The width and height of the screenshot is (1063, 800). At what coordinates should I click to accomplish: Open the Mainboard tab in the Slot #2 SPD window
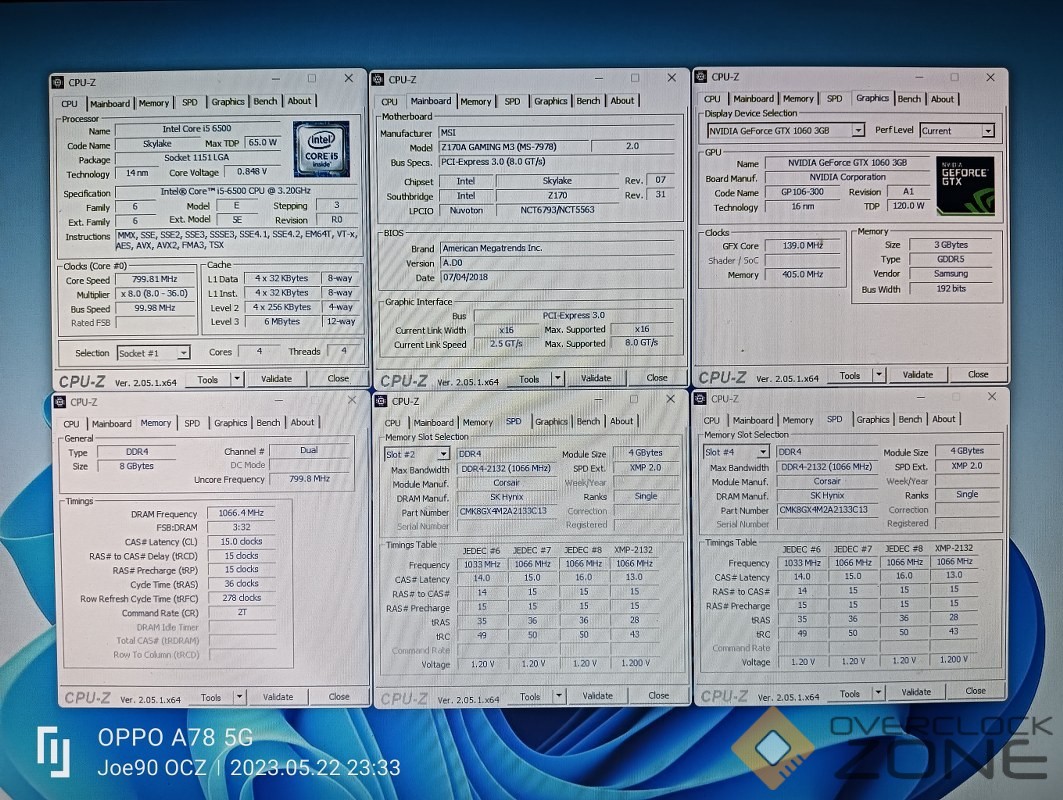click(x=433, y=422)
